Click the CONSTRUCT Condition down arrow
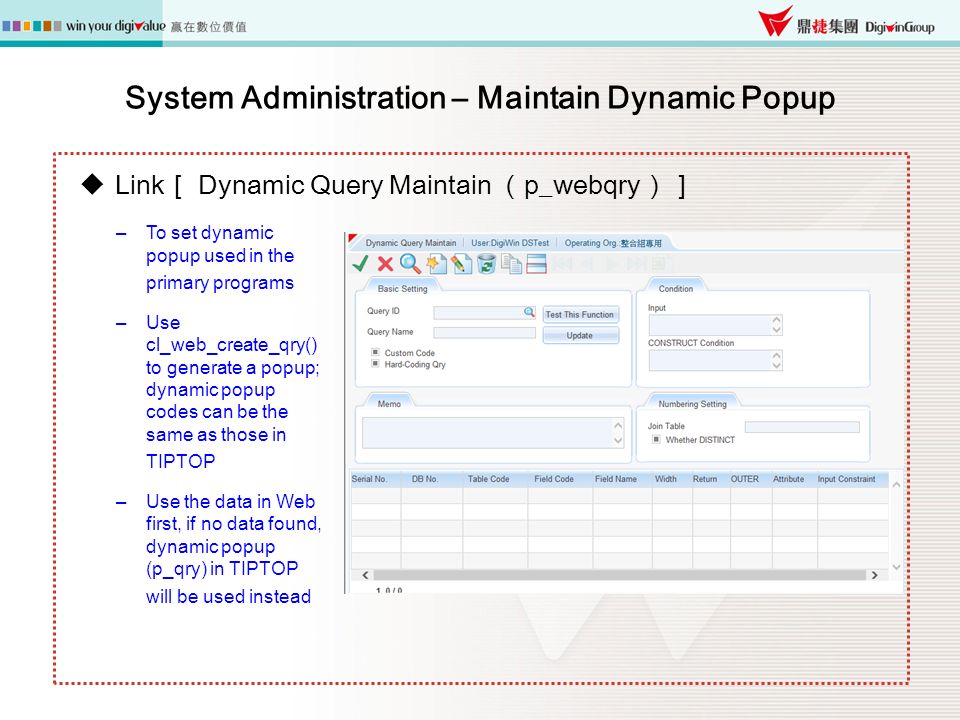Viewport: 960px width, 720px height. pos(776,365)
